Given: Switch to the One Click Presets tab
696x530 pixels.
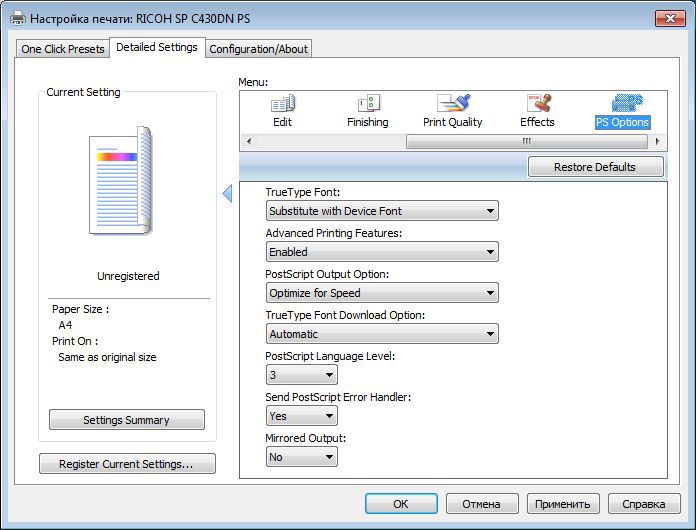Looking at the screenshot, I should coord(63,49).
